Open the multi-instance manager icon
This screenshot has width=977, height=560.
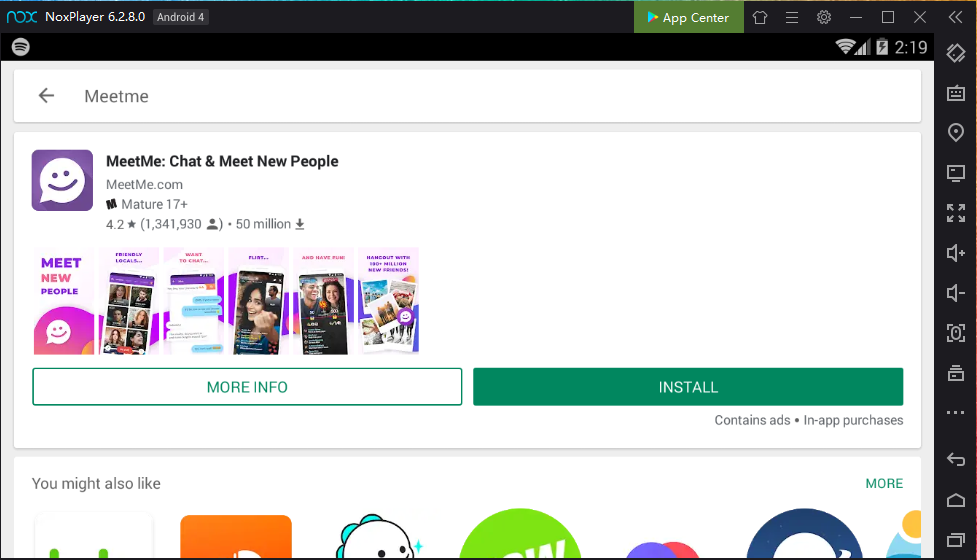956,373
